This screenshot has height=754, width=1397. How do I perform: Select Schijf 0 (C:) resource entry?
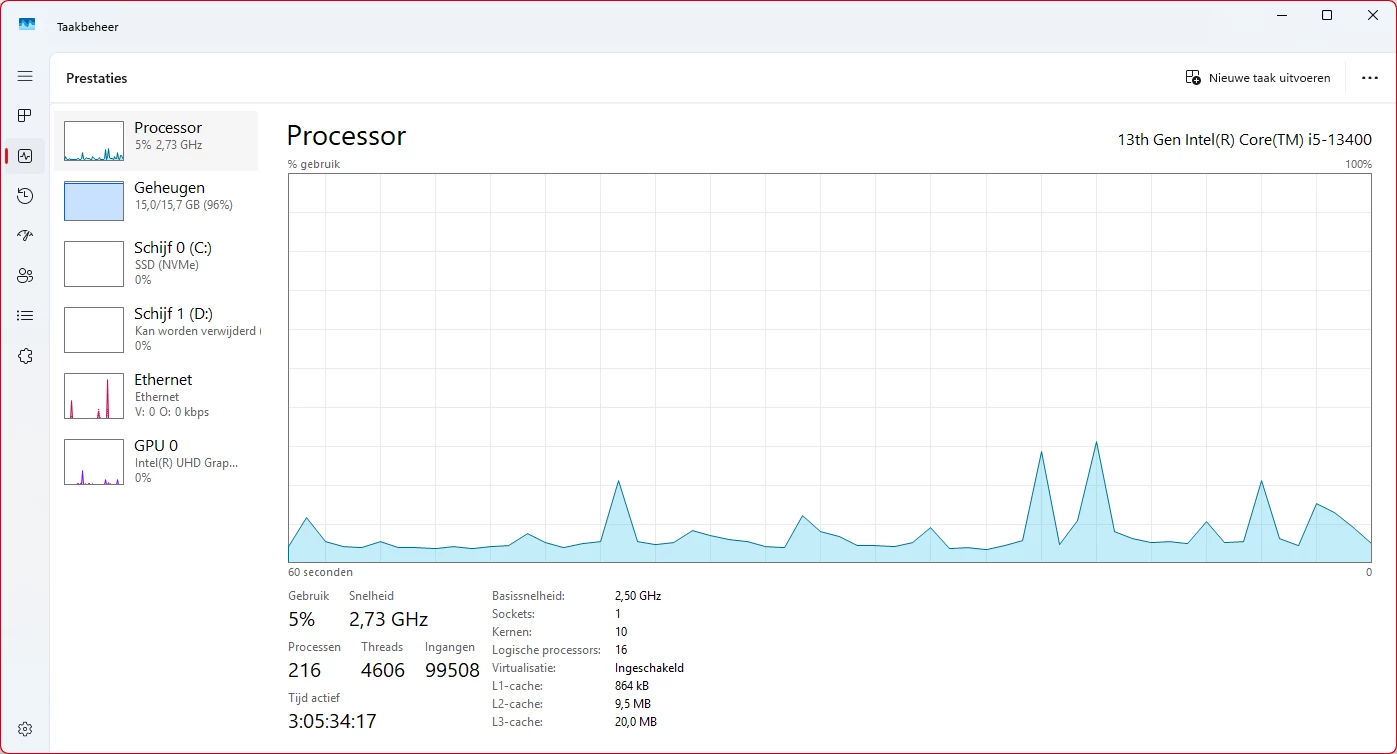(156, 263)
